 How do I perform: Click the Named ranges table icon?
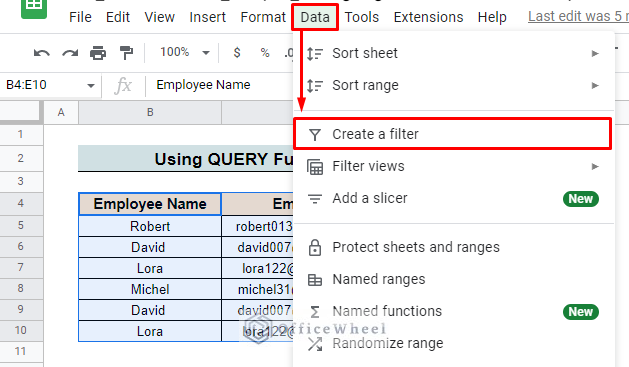click(x=315, y=280)
